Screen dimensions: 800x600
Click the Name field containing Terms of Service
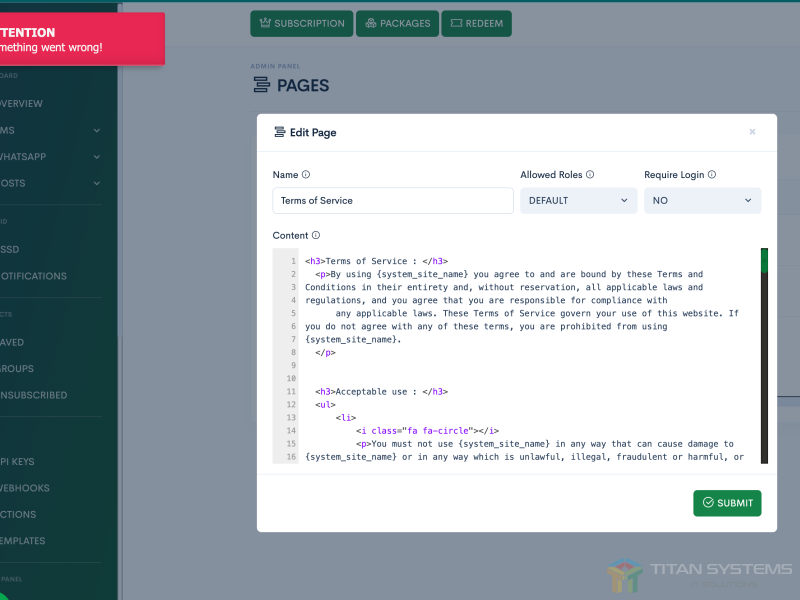(393, 200)
